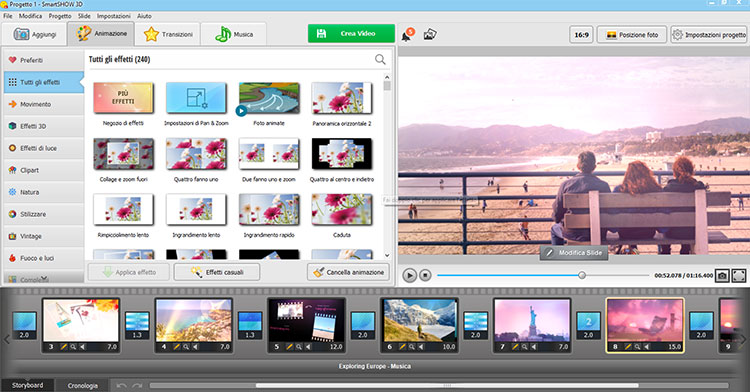Switch to the Musica tab
The image size is (750, 392).
233,34
